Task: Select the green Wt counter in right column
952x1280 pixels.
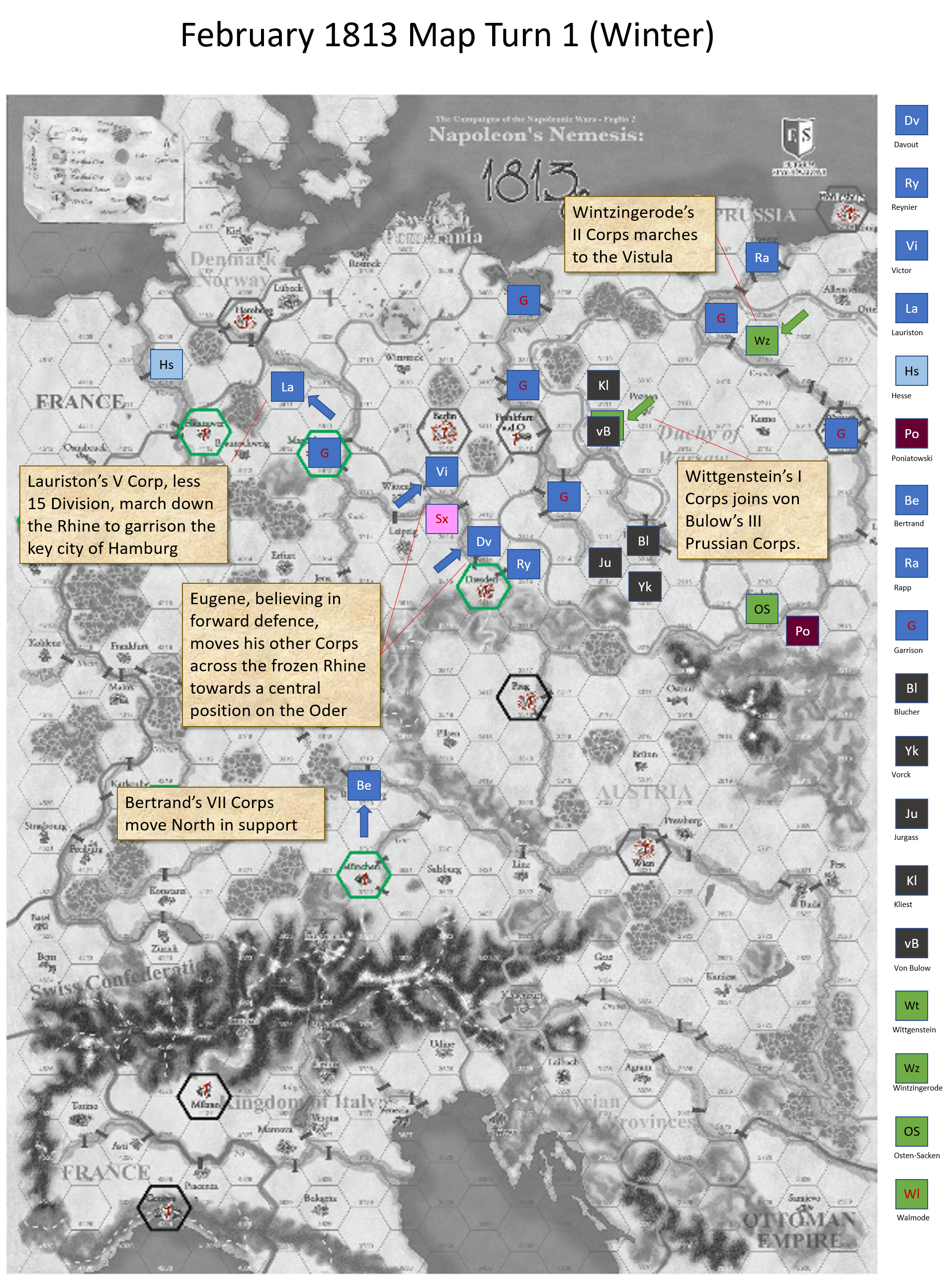Action: tap(911, 1005)
